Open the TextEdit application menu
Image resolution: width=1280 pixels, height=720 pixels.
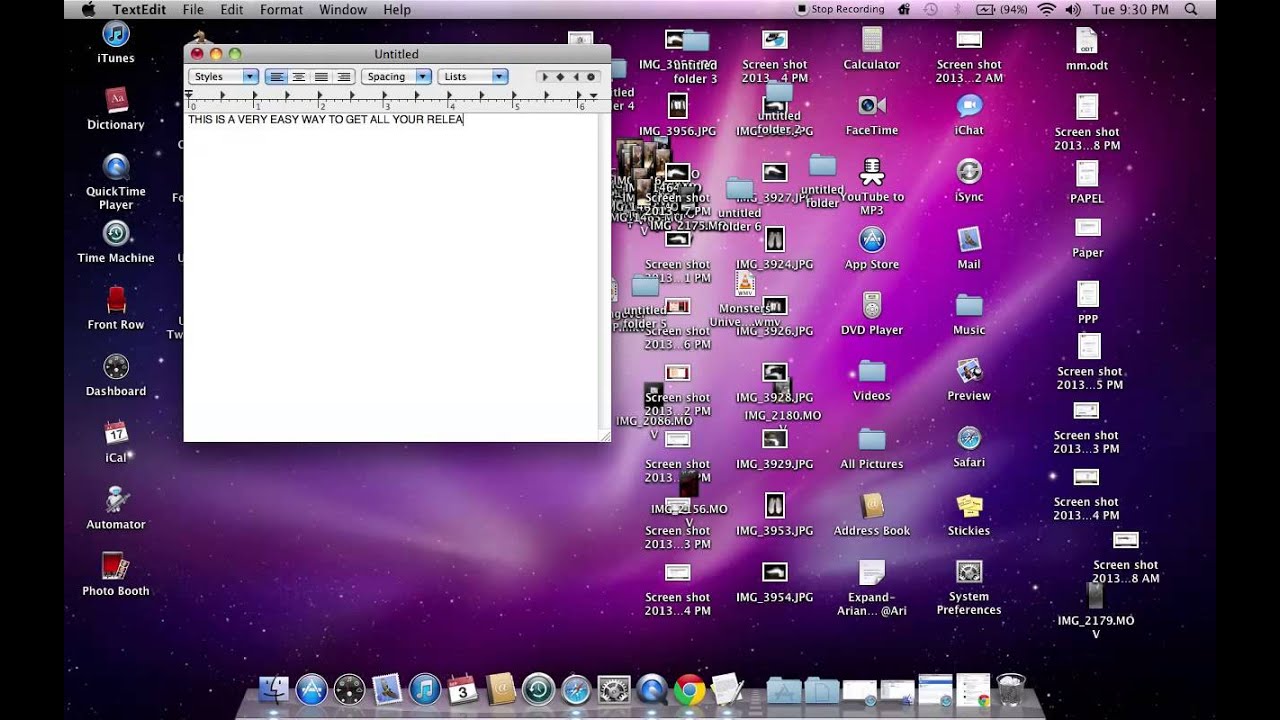pos(140,9)
